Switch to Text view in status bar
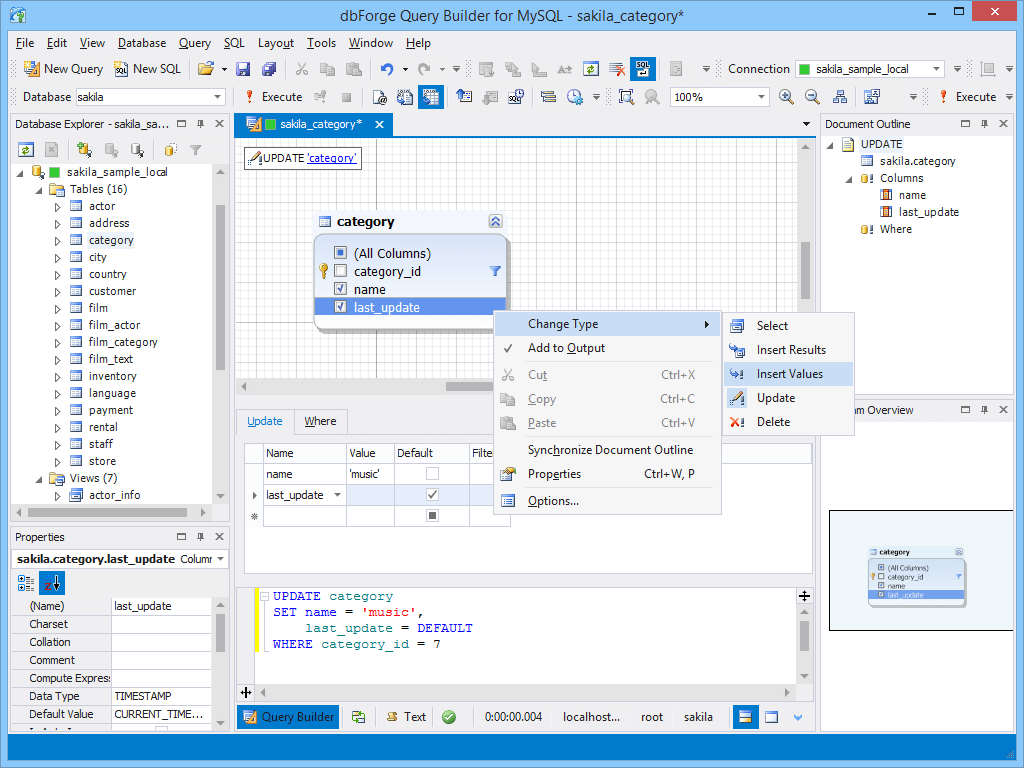This screenshot has width=1024, height=768. point(405,717)
